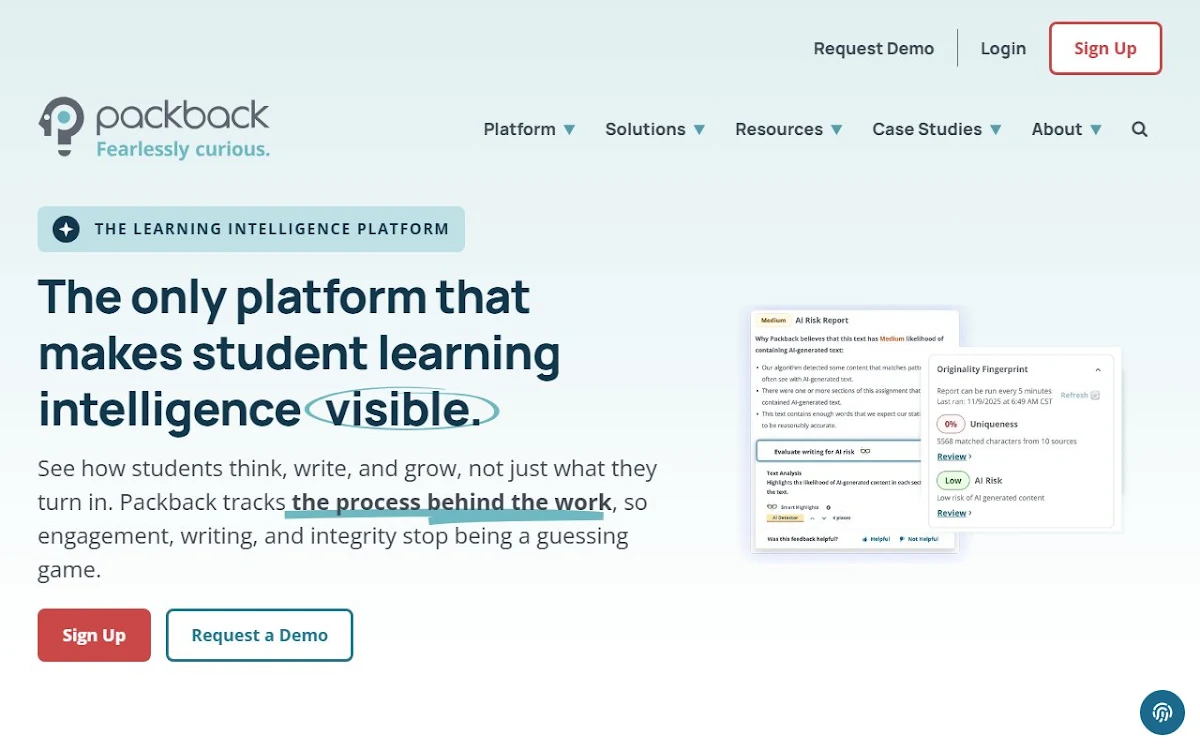Open the Solutions navigation item

645,129
